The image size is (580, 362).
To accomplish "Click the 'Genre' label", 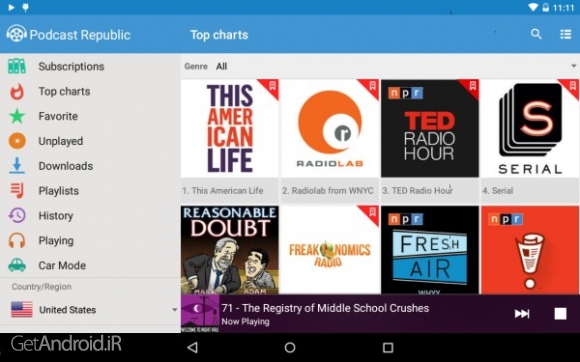I will [196, 66].
